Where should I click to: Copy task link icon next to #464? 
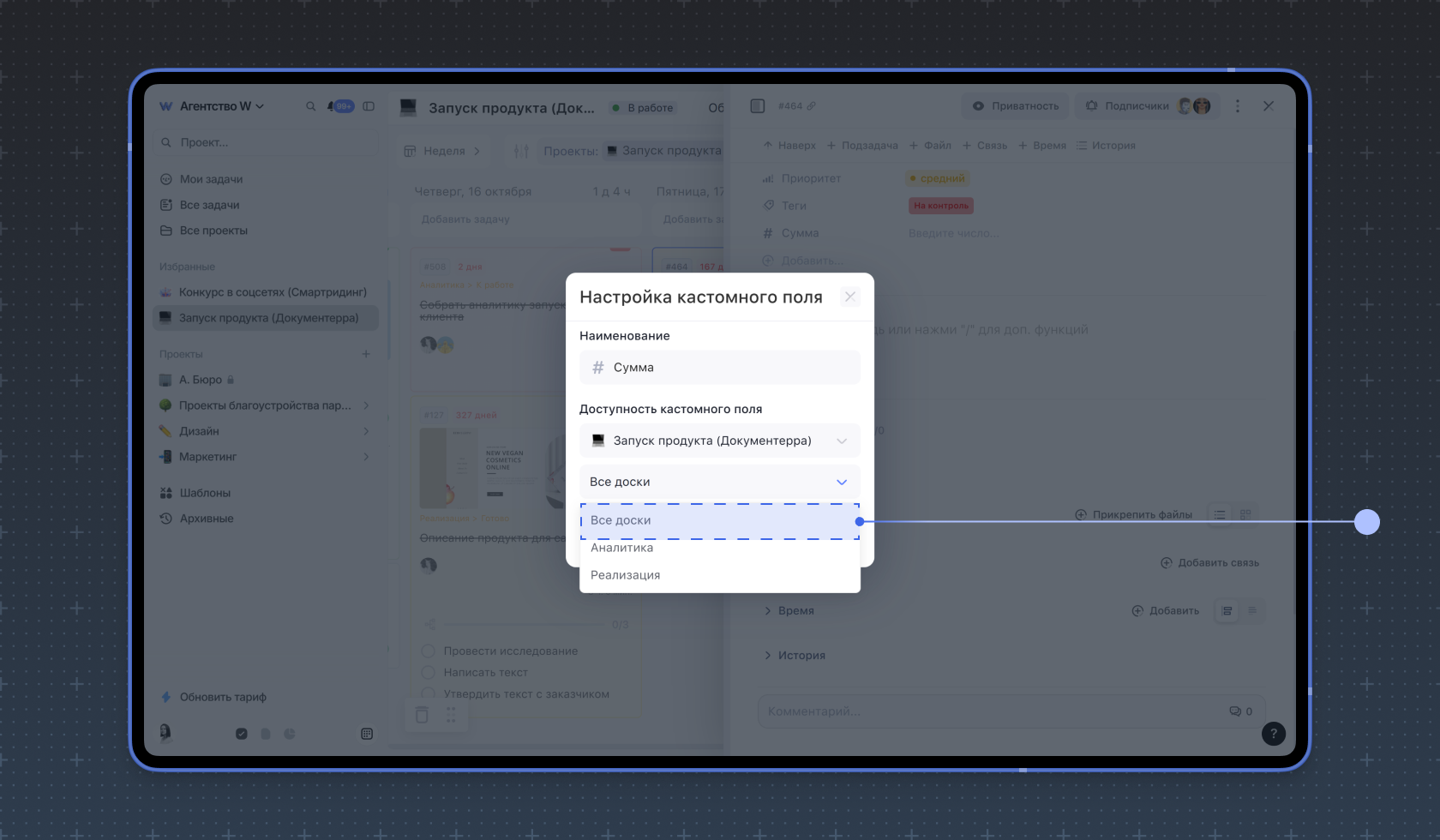(x=811, y=106)
